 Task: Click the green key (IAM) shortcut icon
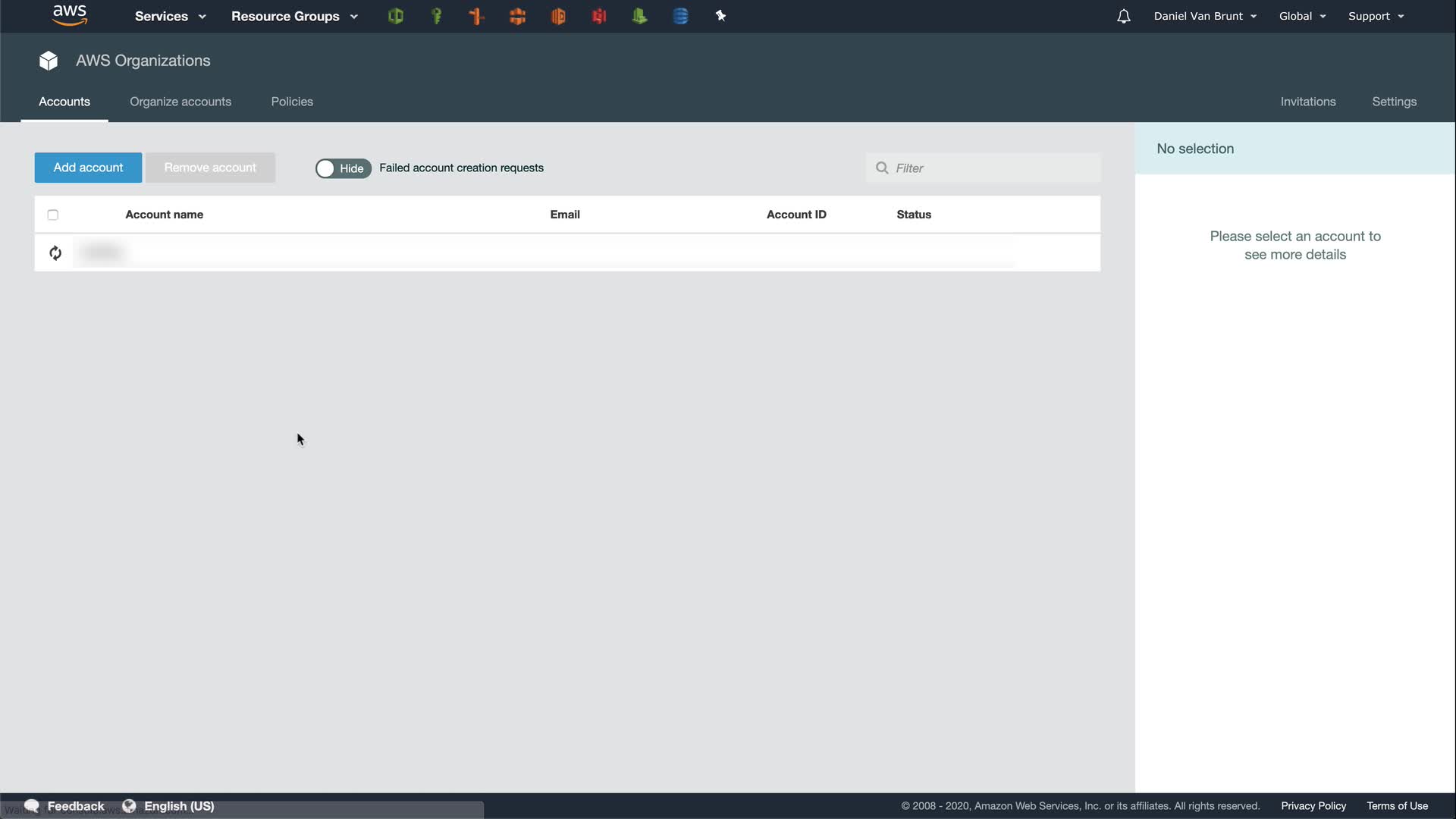coord(436,16)
